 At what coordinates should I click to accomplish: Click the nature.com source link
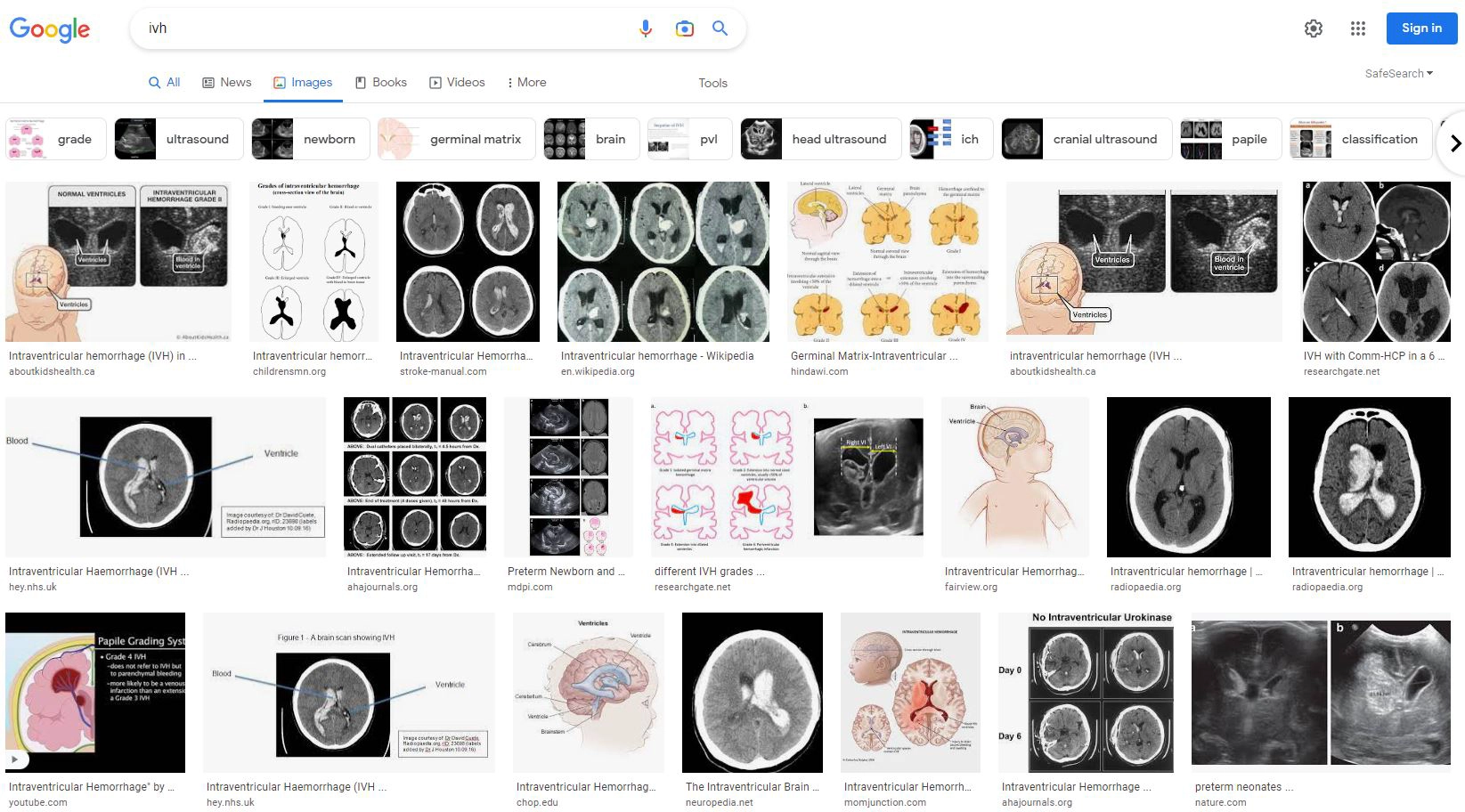click(x=1221, y=803)
